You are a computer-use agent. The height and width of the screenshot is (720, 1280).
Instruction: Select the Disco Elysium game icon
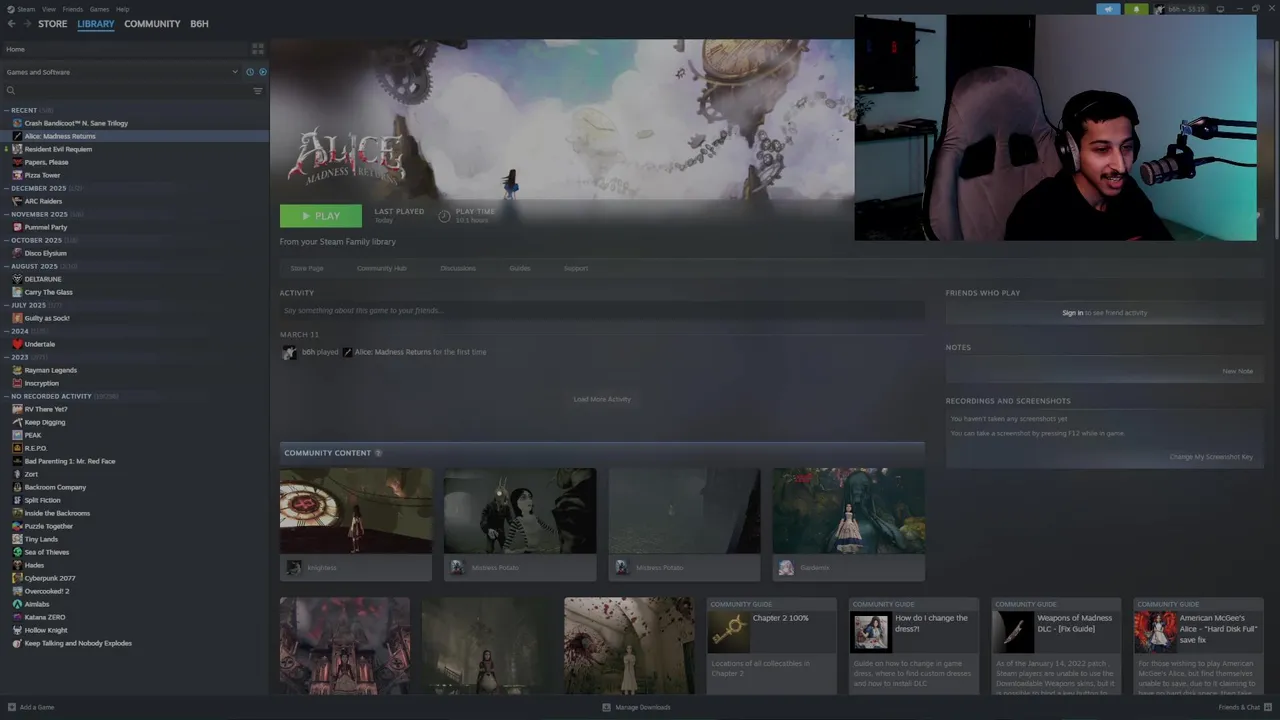[x=17, y=253]
